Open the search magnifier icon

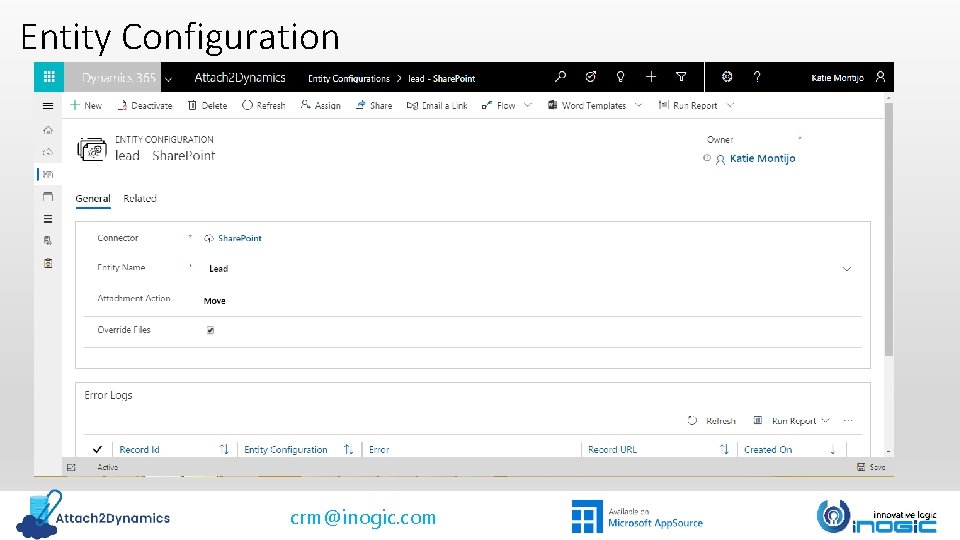(x=560, y=77)
